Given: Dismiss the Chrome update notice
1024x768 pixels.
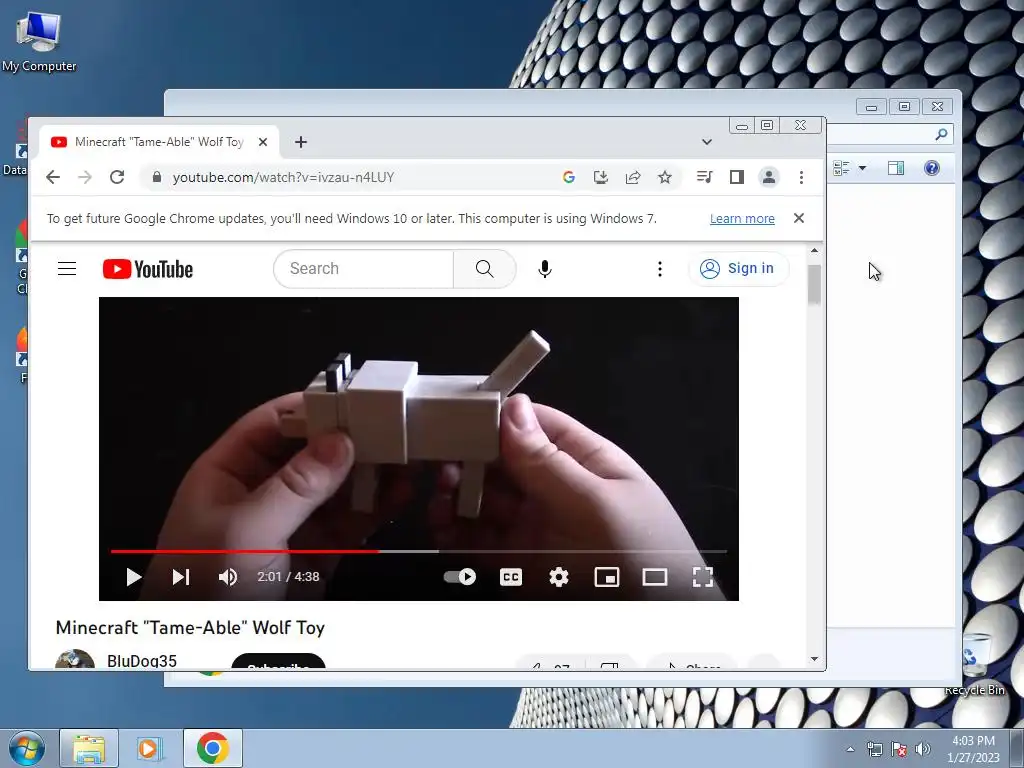Looking at the screenshot, I should [x=799, y=218].
